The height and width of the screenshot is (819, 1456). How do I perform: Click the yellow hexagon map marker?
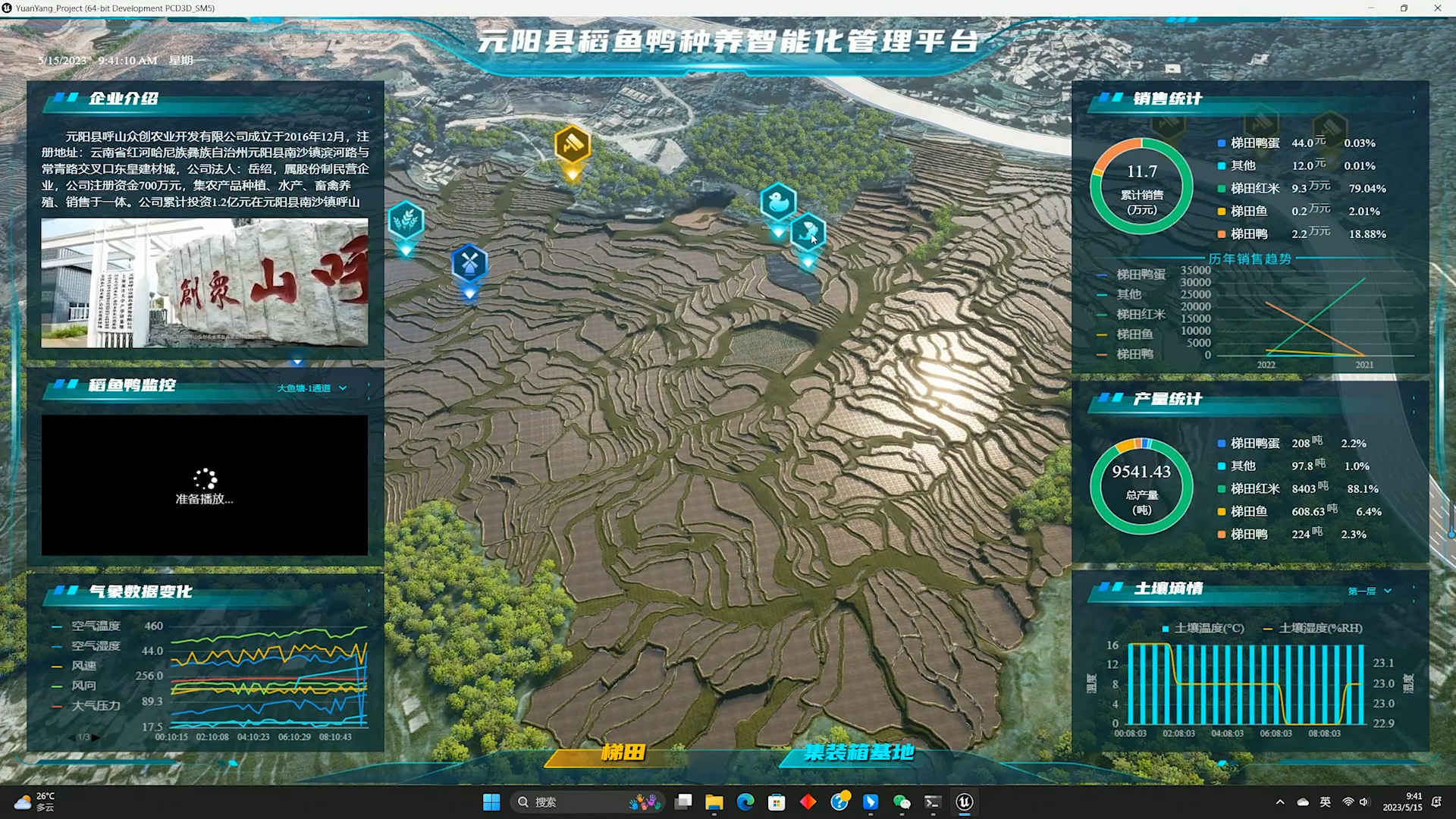[573, 144]
